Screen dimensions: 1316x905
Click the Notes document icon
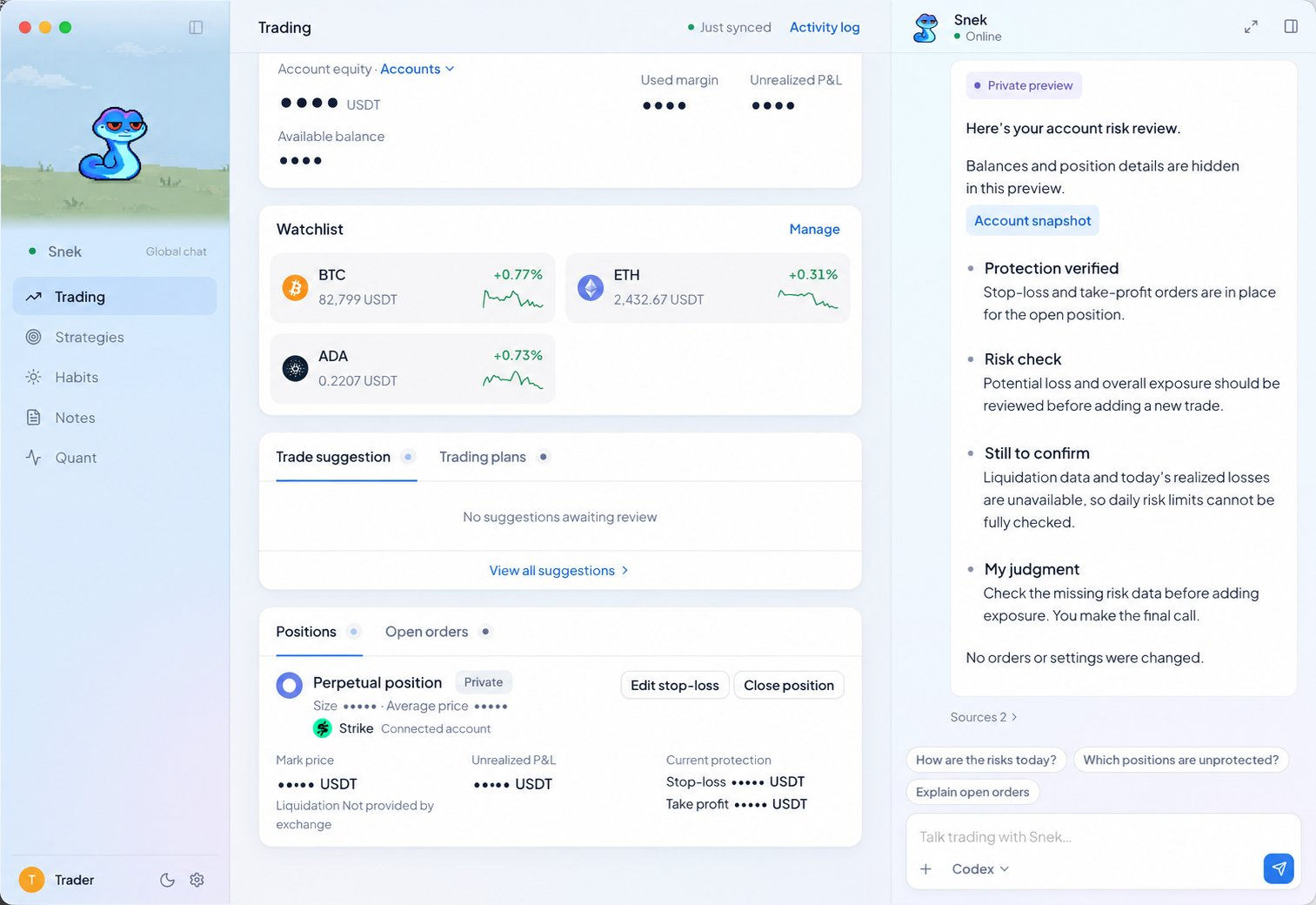tap(33, 418)
